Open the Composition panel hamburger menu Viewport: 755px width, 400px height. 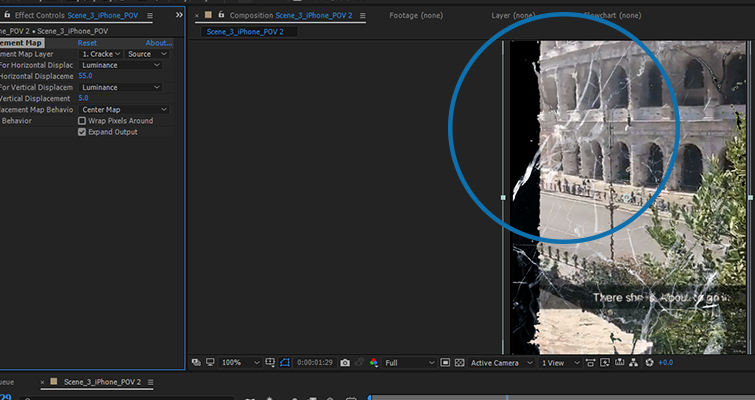coord(363,15)
